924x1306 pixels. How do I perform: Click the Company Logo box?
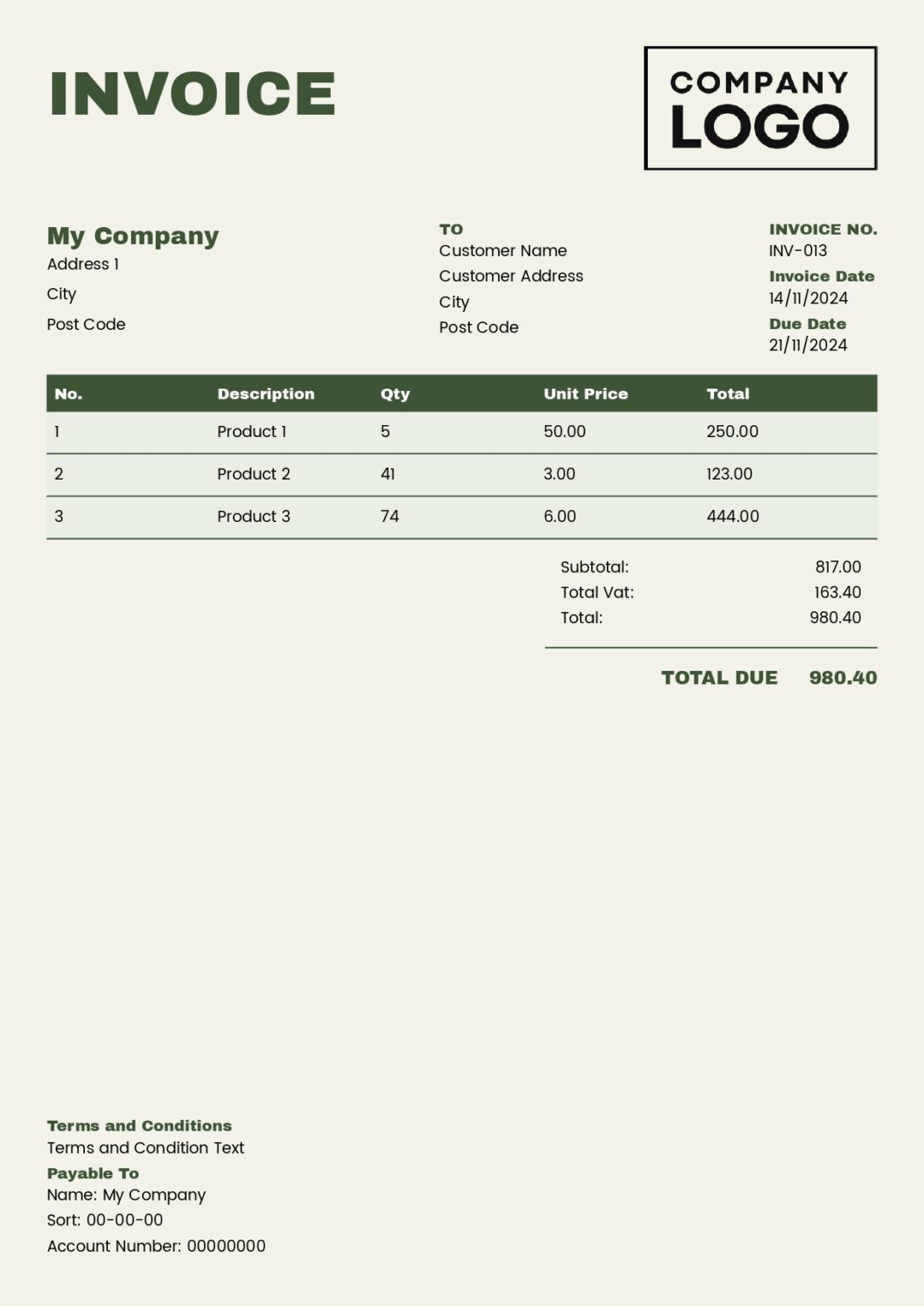(x=760, y=108)
